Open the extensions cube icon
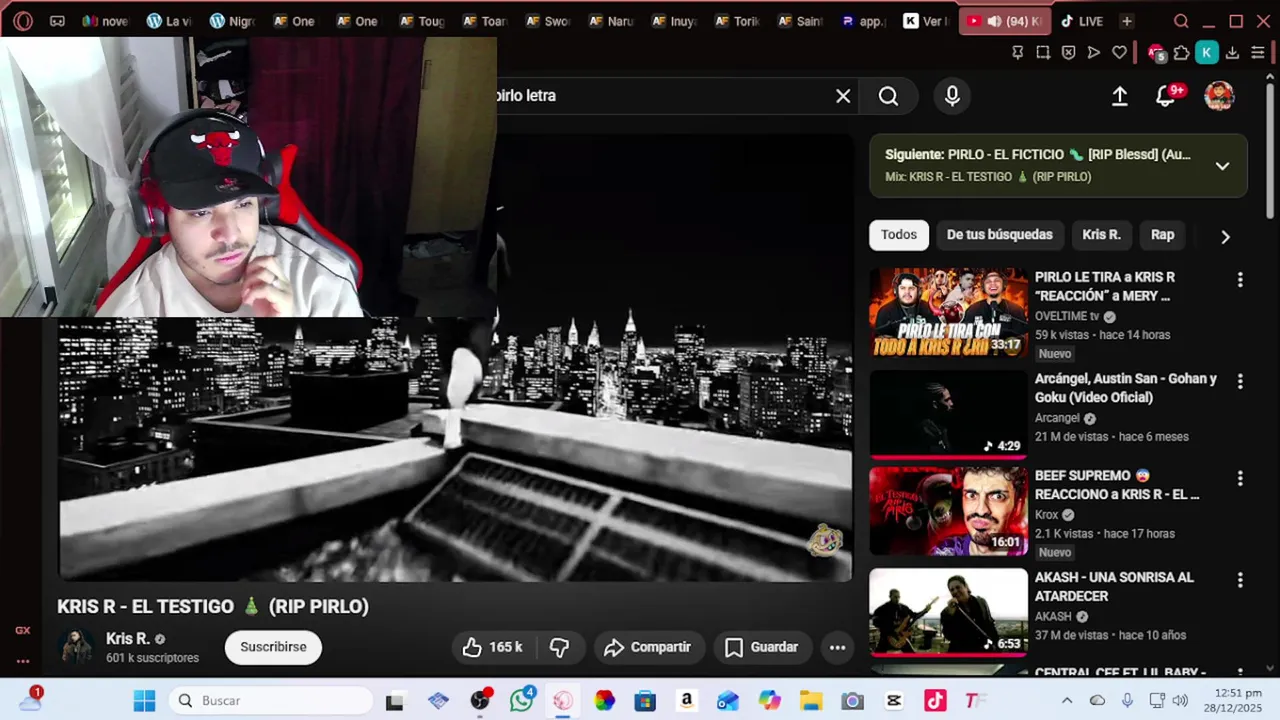The height and width of the screenshot is (720, 1280). coord(1182,53)
